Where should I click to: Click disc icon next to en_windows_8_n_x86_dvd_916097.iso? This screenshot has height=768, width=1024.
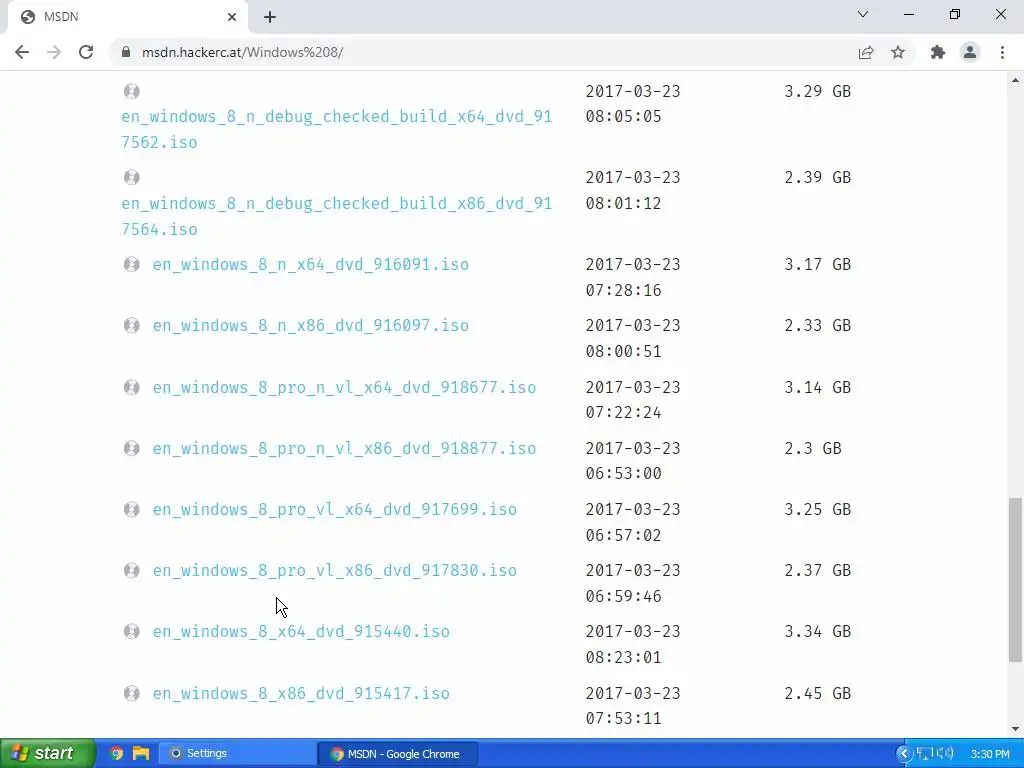[x=131, y=325]
